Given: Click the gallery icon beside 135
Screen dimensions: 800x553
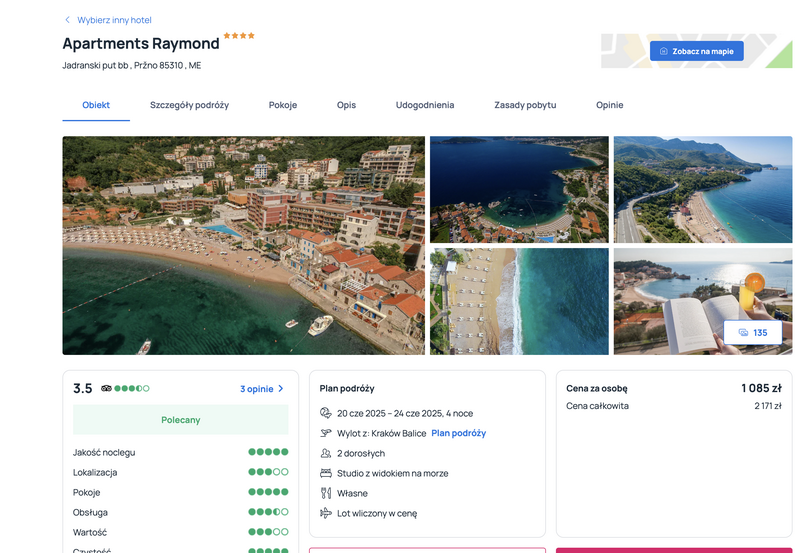Looking at the screenshot, I should pyautogui.click(x=743, y=333).
